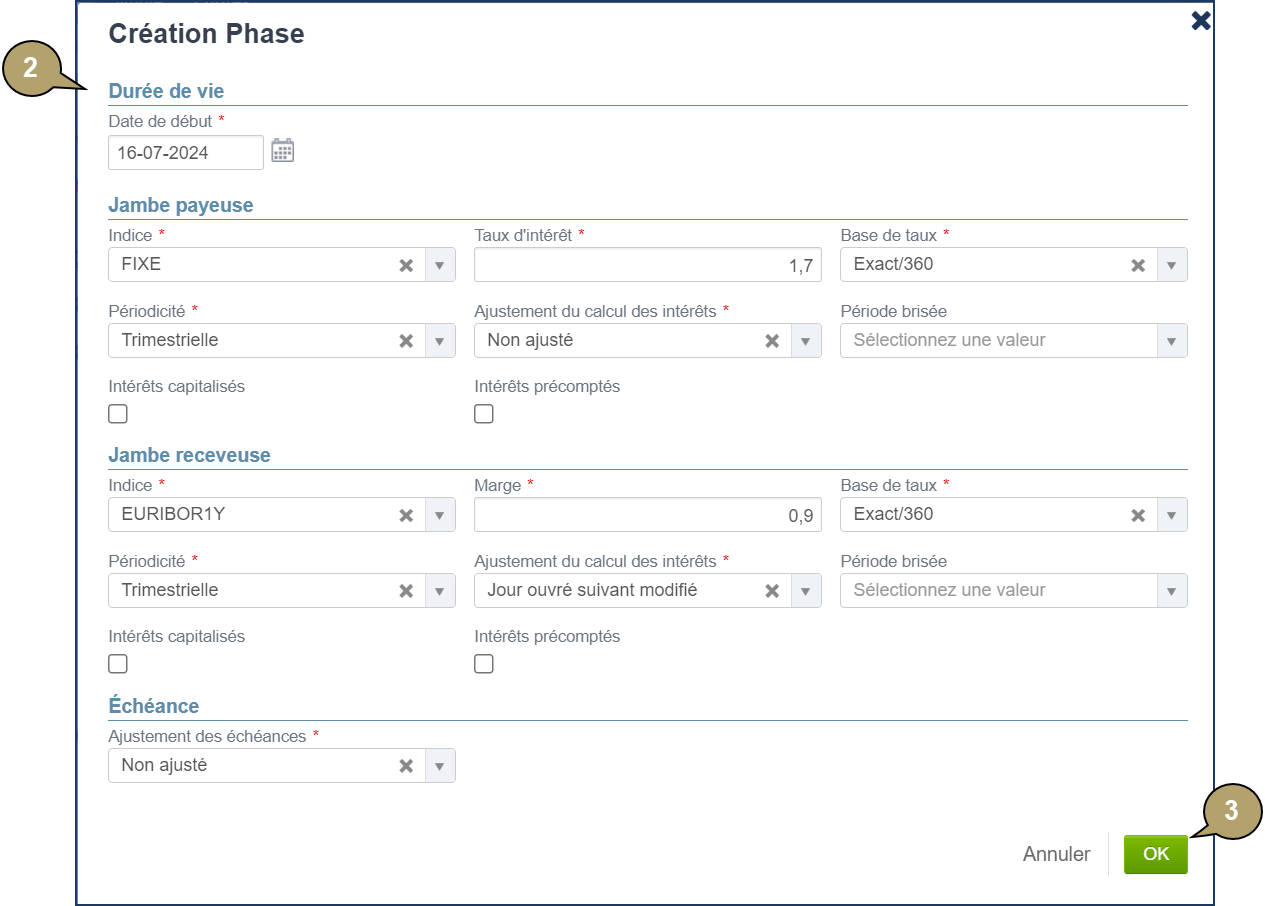Expand the Jambe payeuse Période brisée dropdown

tap(1172, 340)
